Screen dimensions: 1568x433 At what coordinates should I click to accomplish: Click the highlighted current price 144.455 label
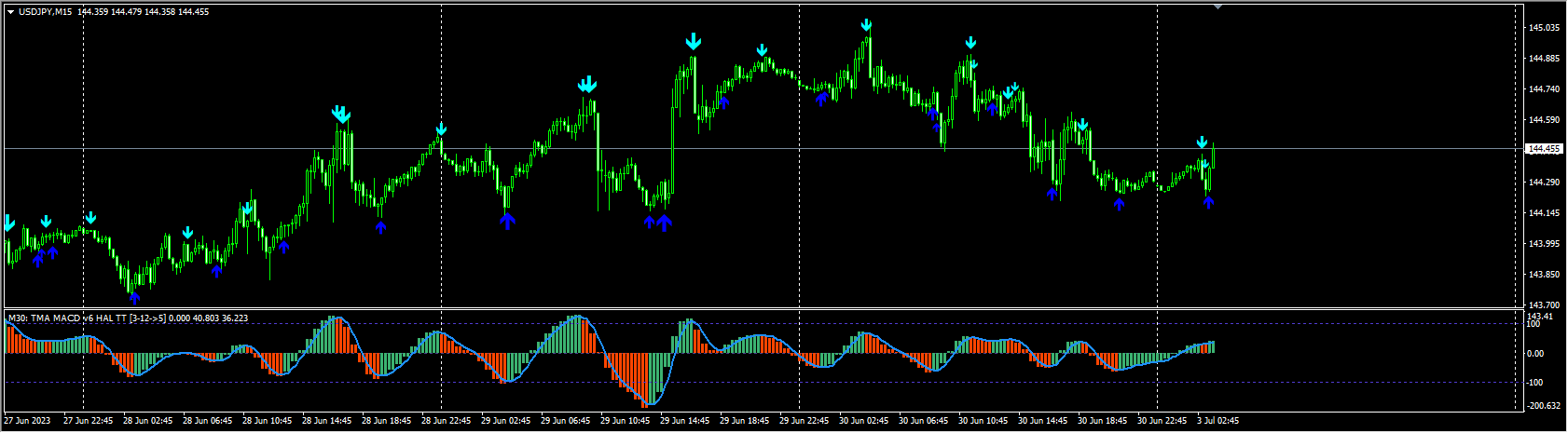(x=1543, y=149)
